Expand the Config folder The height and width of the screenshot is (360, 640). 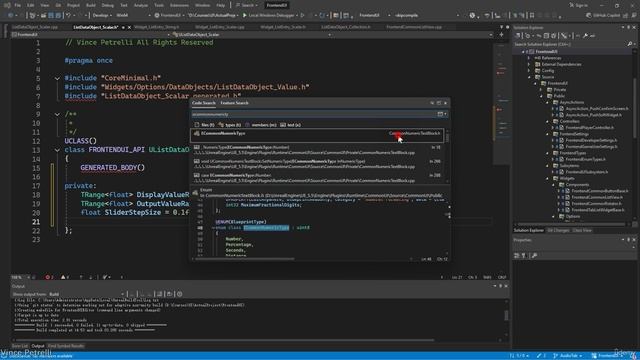[x=529, y=71]
